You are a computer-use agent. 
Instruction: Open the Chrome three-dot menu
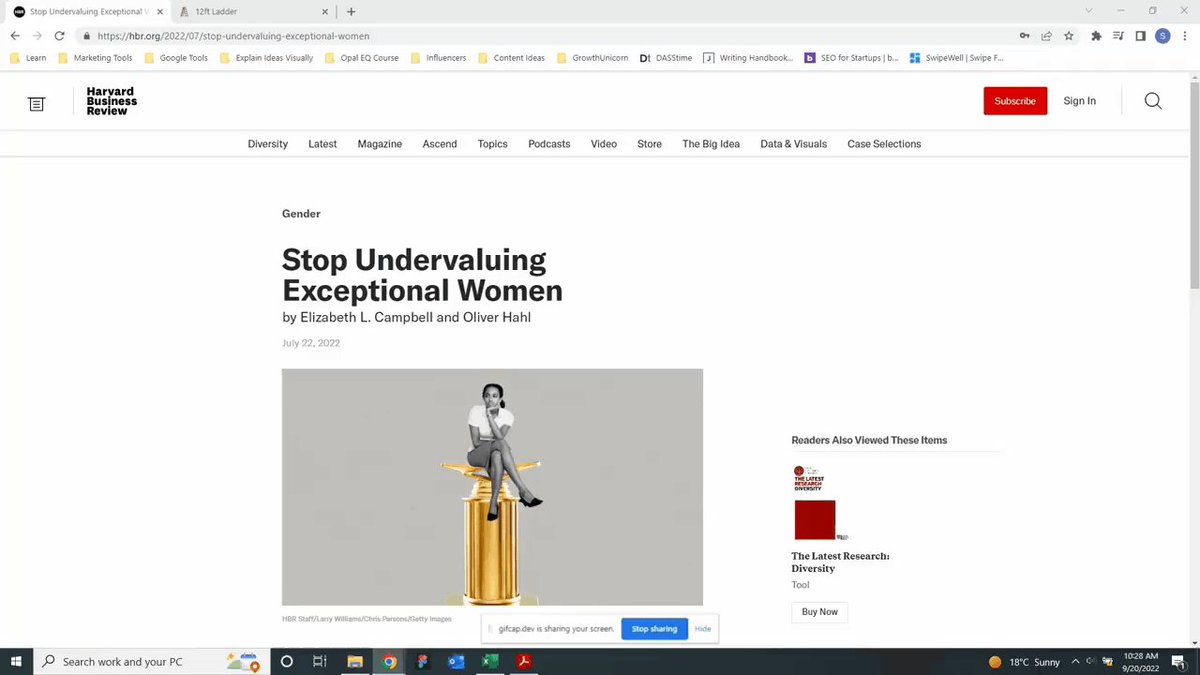tap(1184, 36)
